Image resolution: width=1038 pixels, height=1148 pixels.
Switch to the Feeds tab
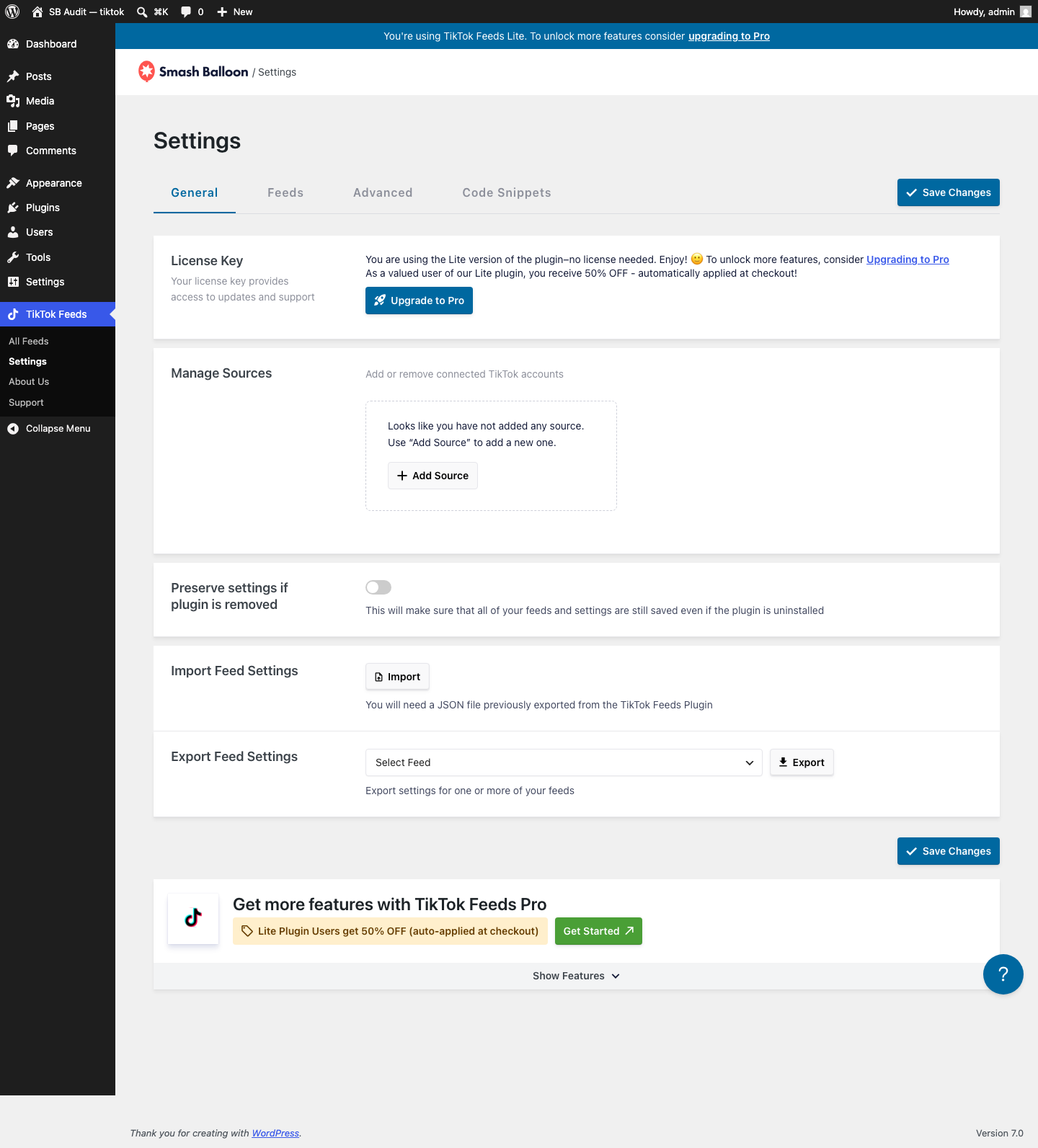285,193
